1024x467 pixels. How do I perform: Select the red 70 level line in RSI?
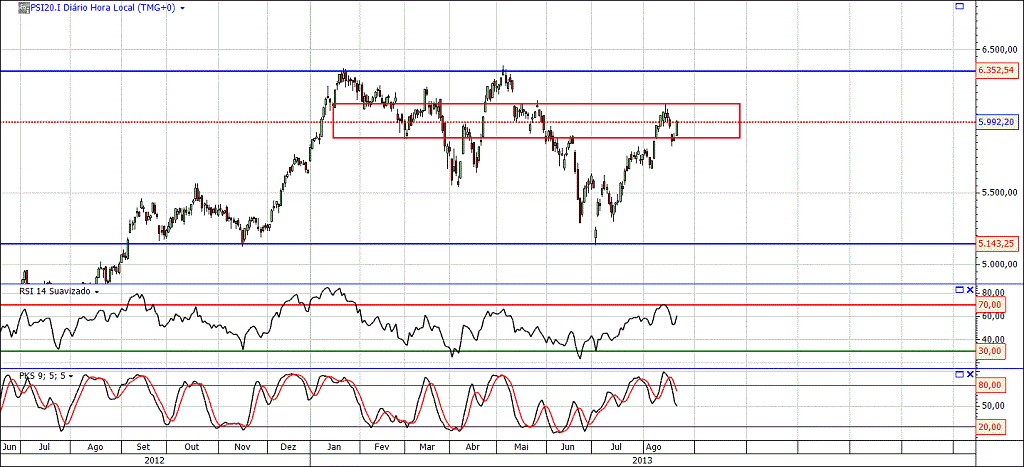point(487,304)
